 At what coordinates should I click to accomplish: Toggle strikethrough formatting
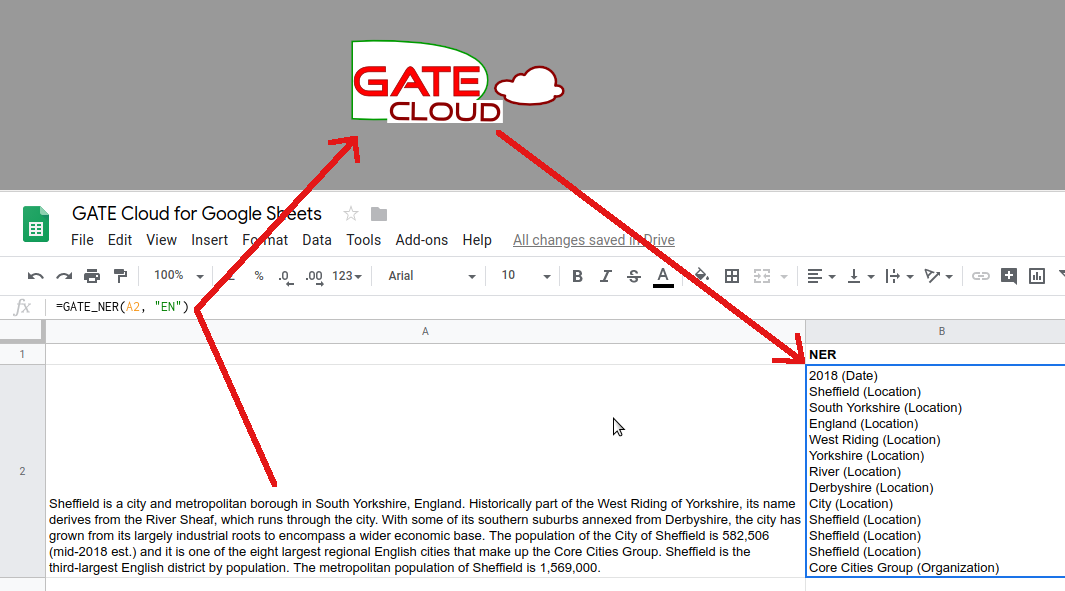(634, 276)
